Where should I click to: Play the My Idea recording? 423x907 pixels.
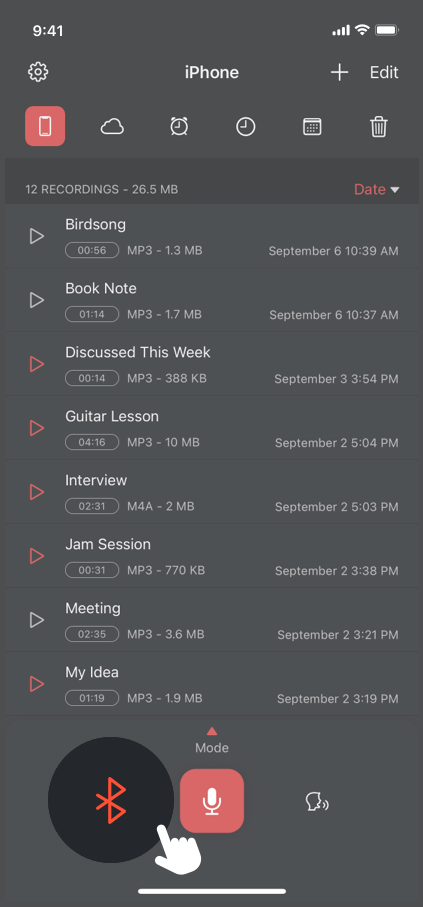pos(37,684)
